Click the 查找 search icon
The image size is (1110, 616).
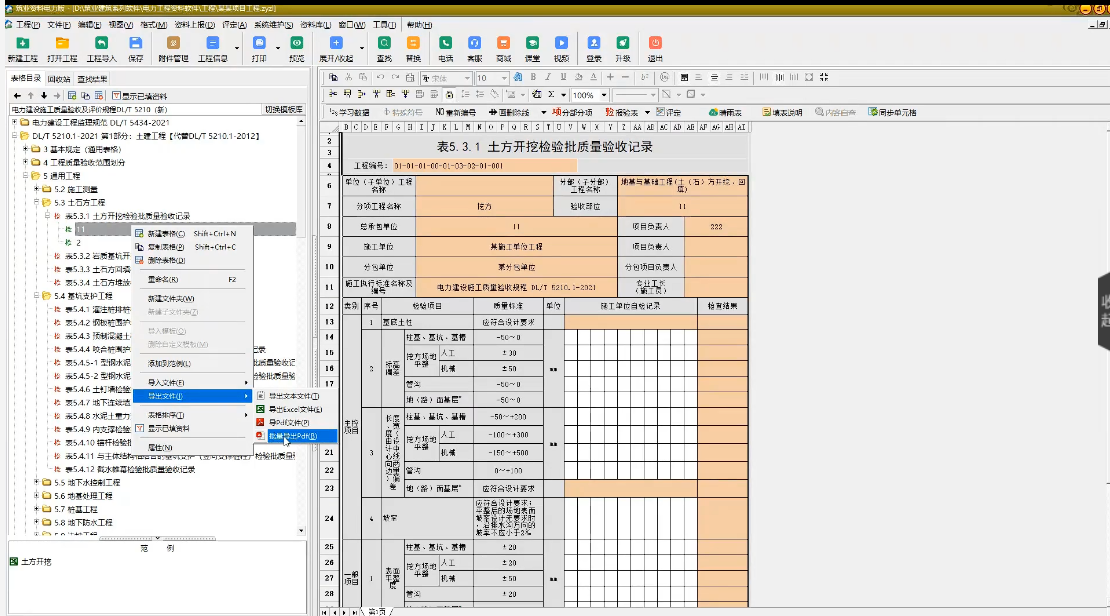click(384, 49)
